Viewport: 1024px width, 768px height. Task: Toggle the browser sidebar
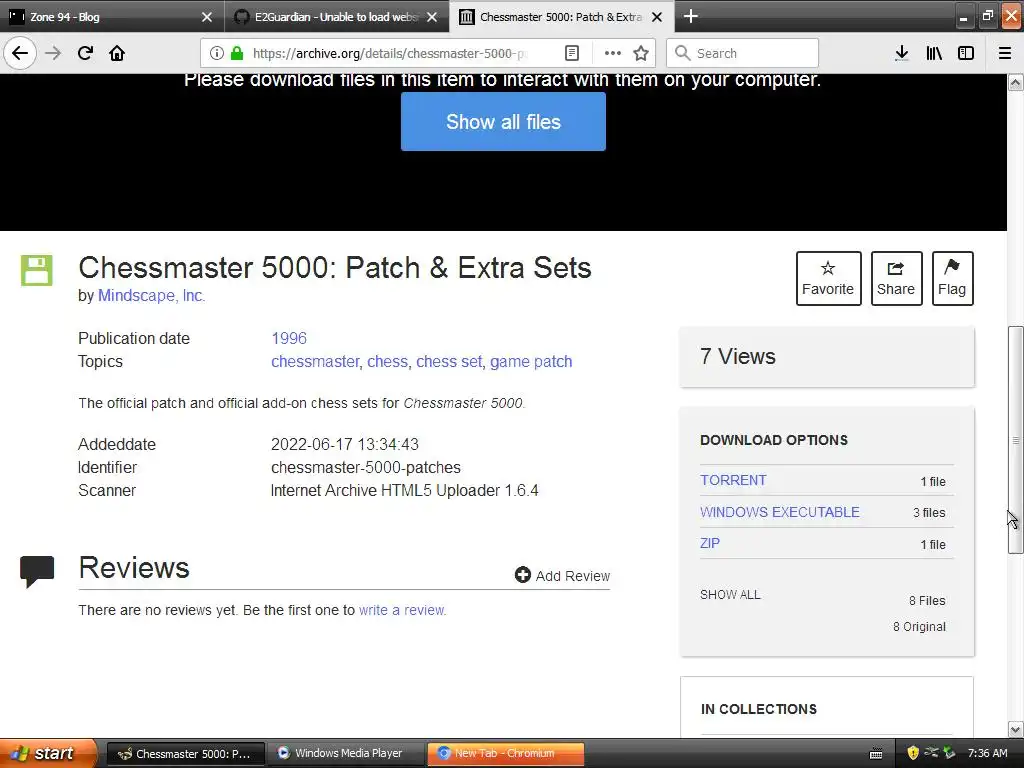click(x=966, y=53)
